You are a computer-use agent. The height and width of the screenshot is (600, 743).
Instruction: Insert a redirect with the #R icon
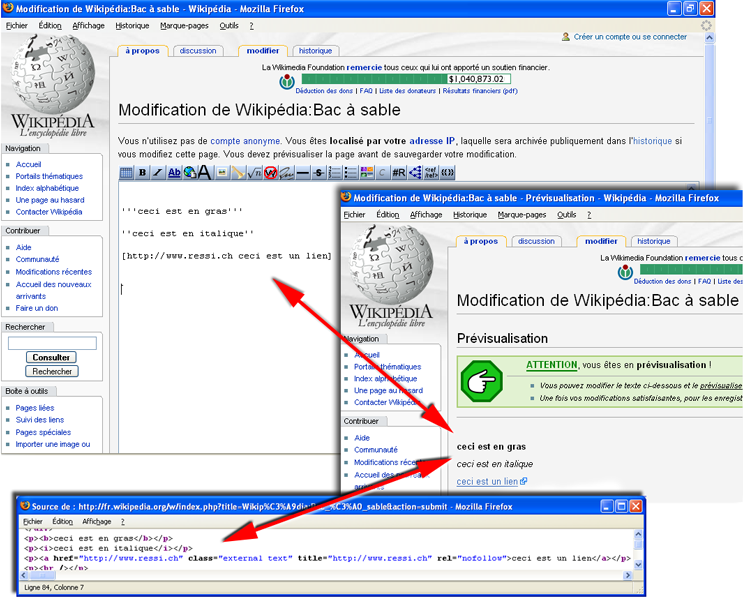[x=399, y=173]
